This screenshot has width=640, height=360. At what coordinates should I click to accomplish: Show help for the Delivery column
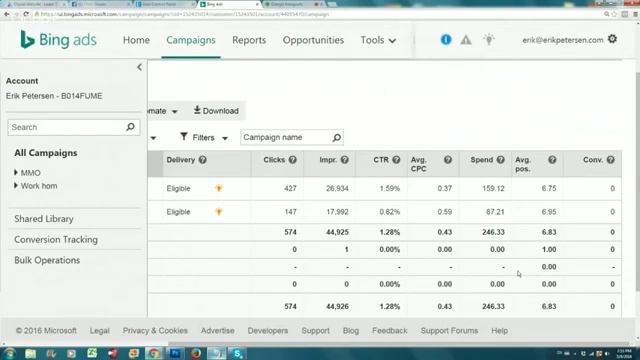point(202,160)
